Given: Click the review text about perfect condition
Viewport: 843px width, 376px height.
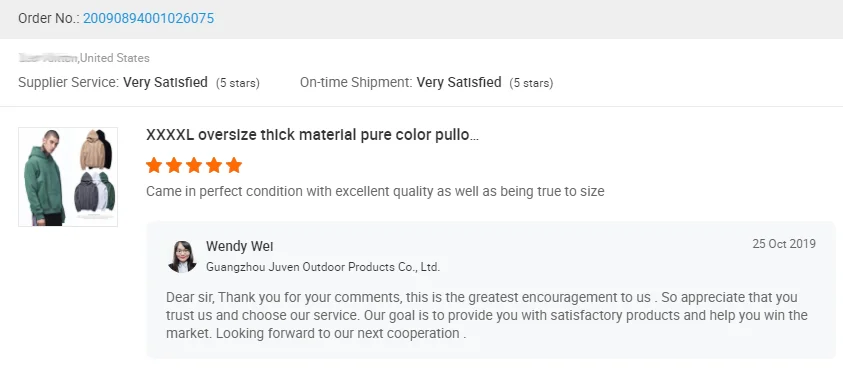Looking at the screenshot, I should point(375,191).
